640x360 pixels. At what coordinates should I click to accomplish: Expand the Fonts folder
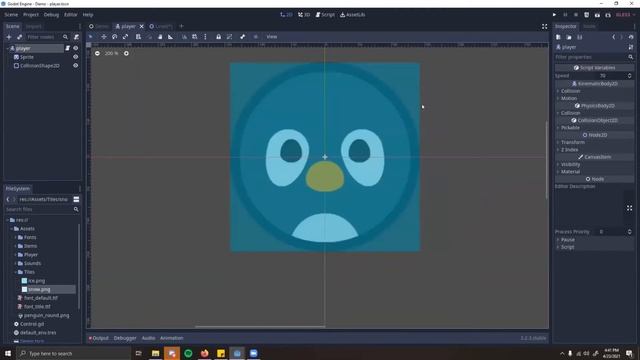coord(16,237)
